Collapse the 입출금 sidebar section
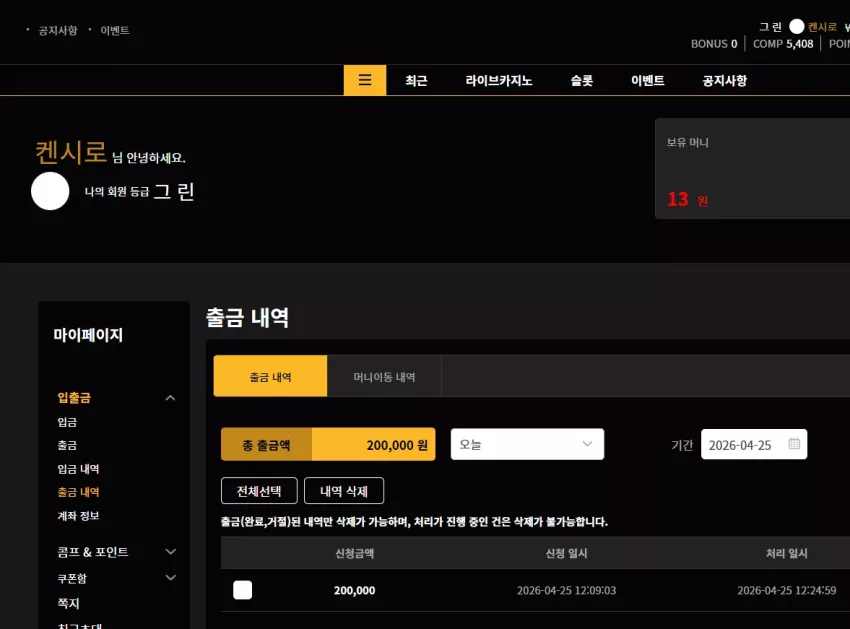The image size is (850, 629). point(170,398)
